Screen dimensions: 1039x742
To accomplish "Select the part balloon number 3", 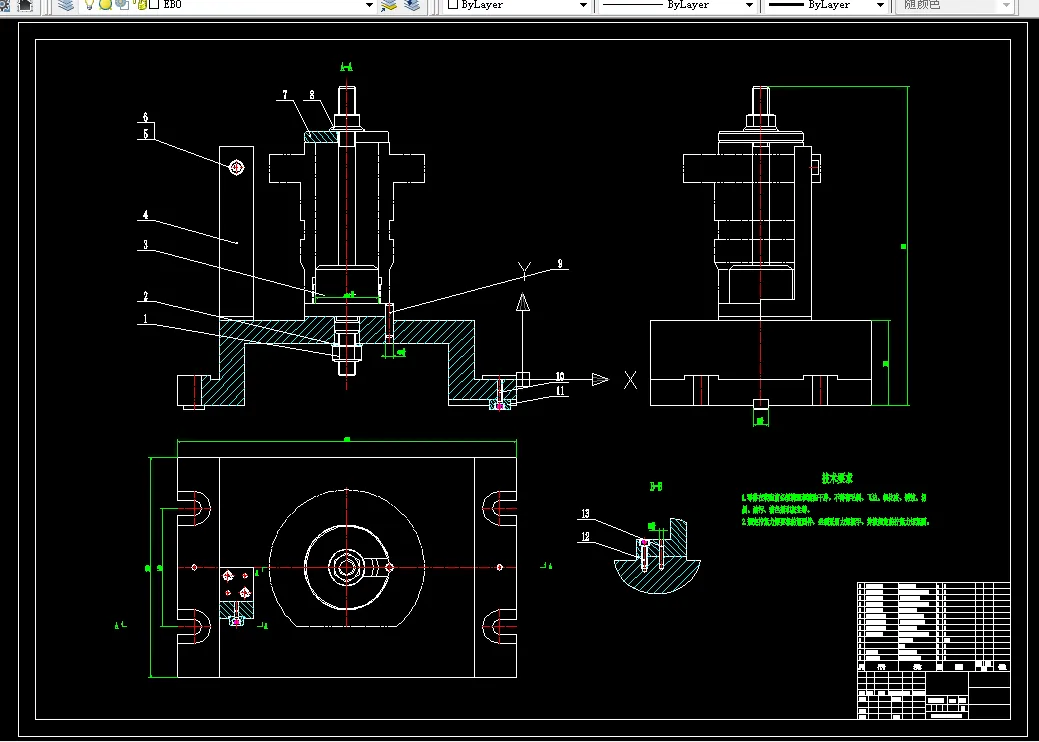I will coord(146,245).
